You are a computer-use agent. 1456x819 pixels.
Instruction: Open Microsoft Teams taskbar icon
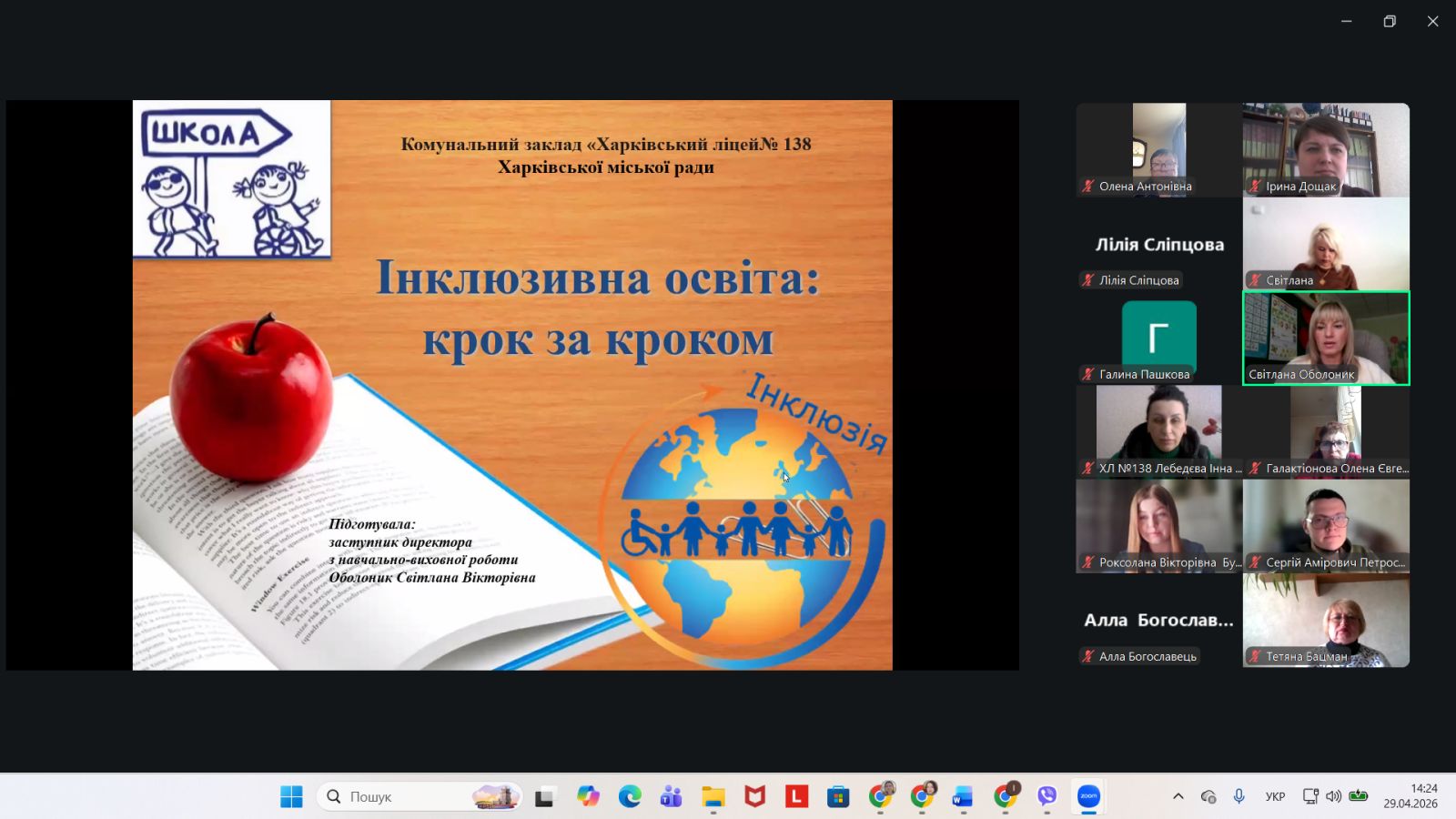click(672, 797)
